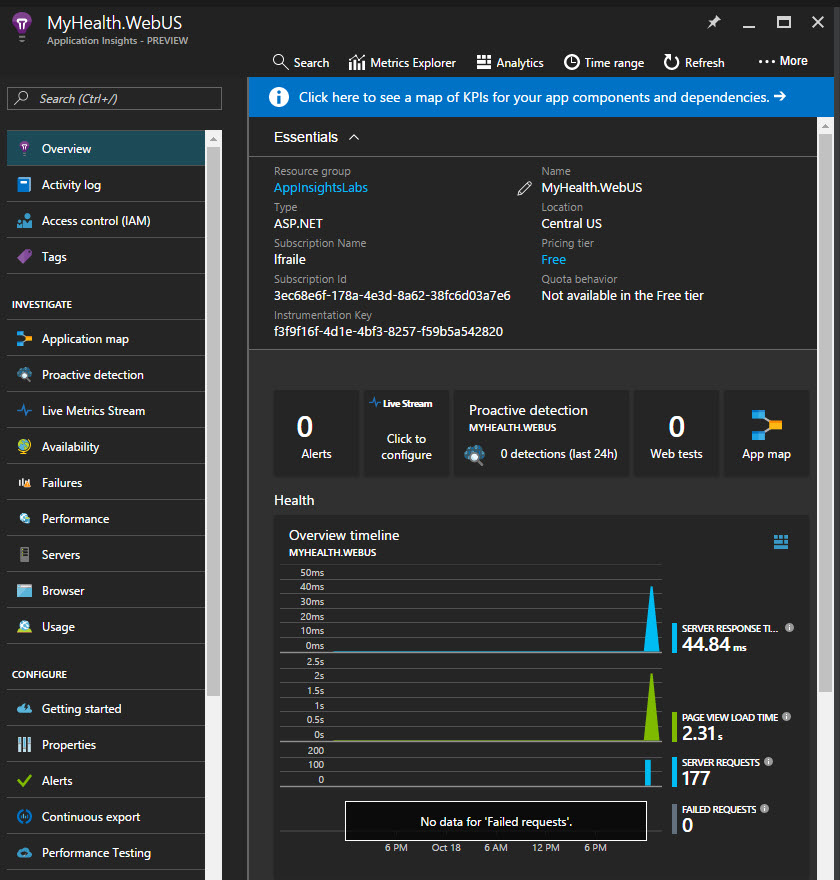
Task: Click the main blade vertical scrollbar
Action: point(825,412)
